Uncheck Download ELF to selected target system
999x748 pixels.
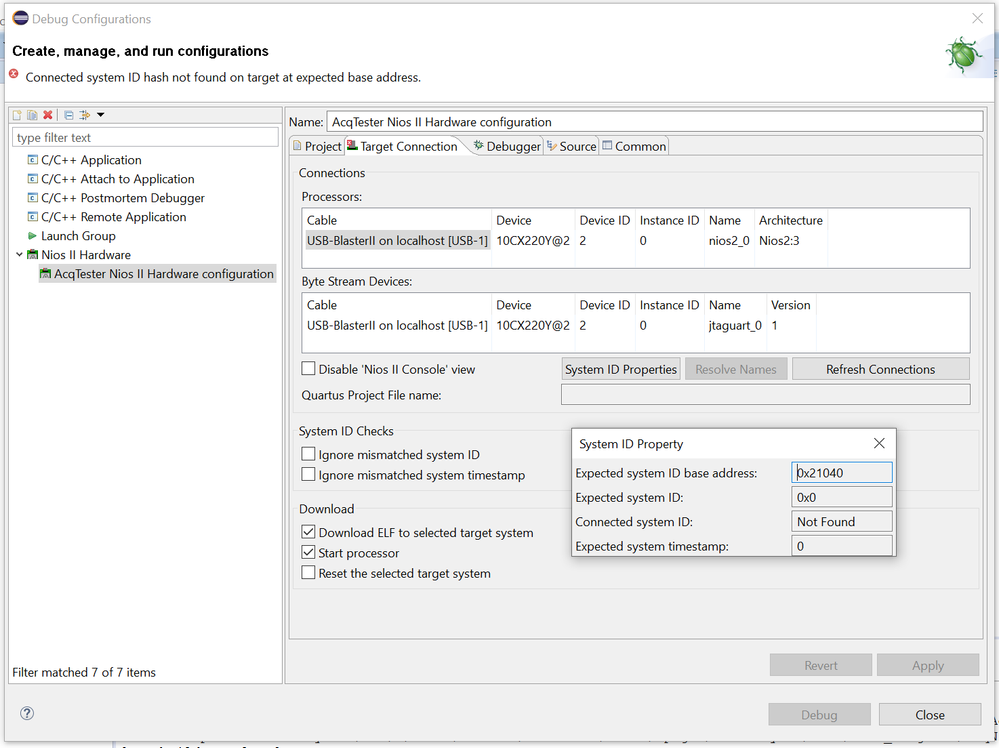pos(309,533)
